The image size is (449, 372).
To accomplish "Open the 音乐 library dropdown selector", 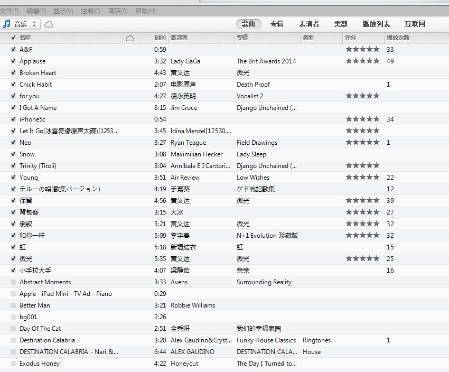I will point(21,24).
